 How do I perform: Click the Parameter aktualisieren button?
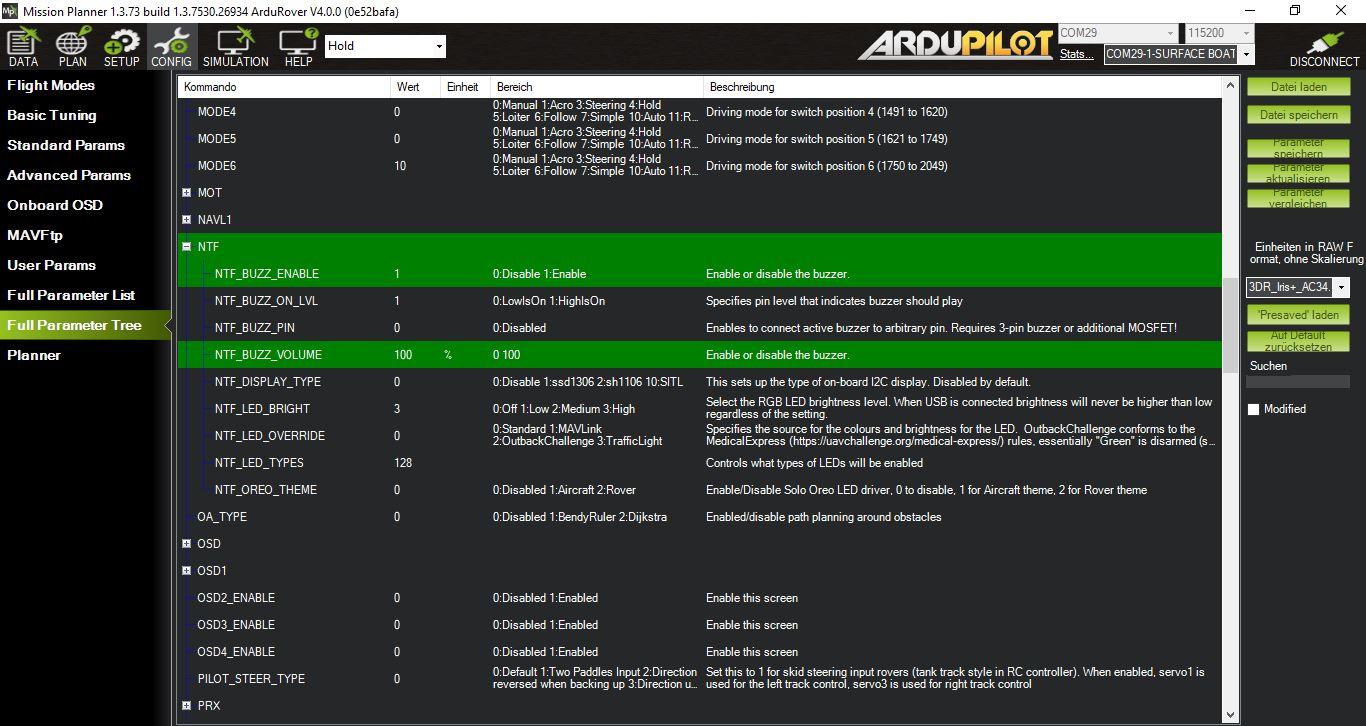pyautogui.click(x=1298, y=173)
